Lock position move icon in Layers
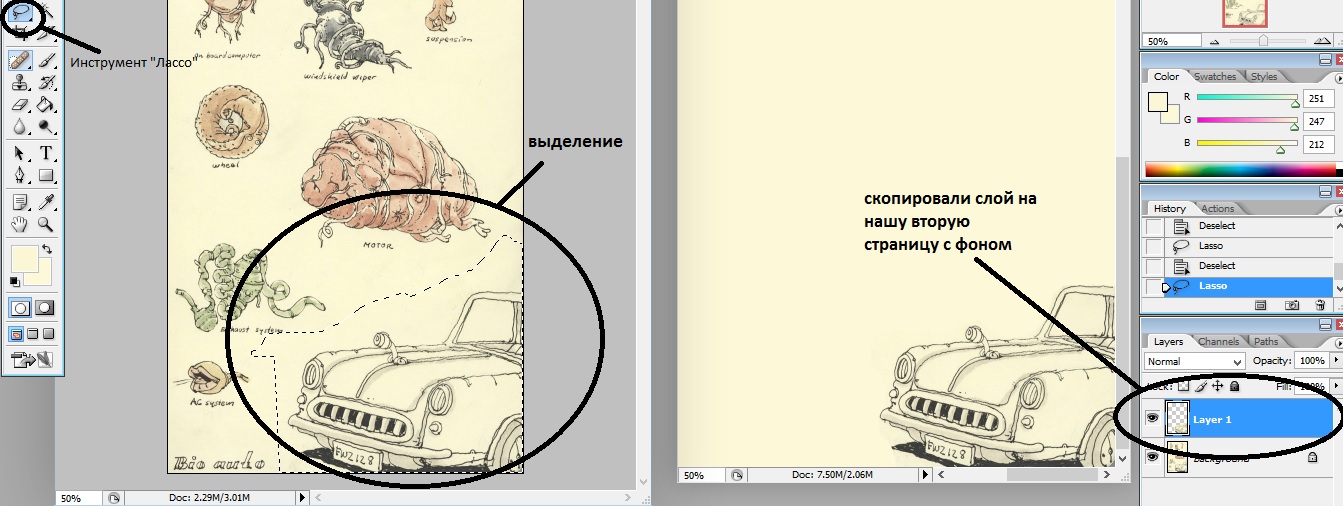Viewport: 1343px width, 506px height. pos(1217,386)
